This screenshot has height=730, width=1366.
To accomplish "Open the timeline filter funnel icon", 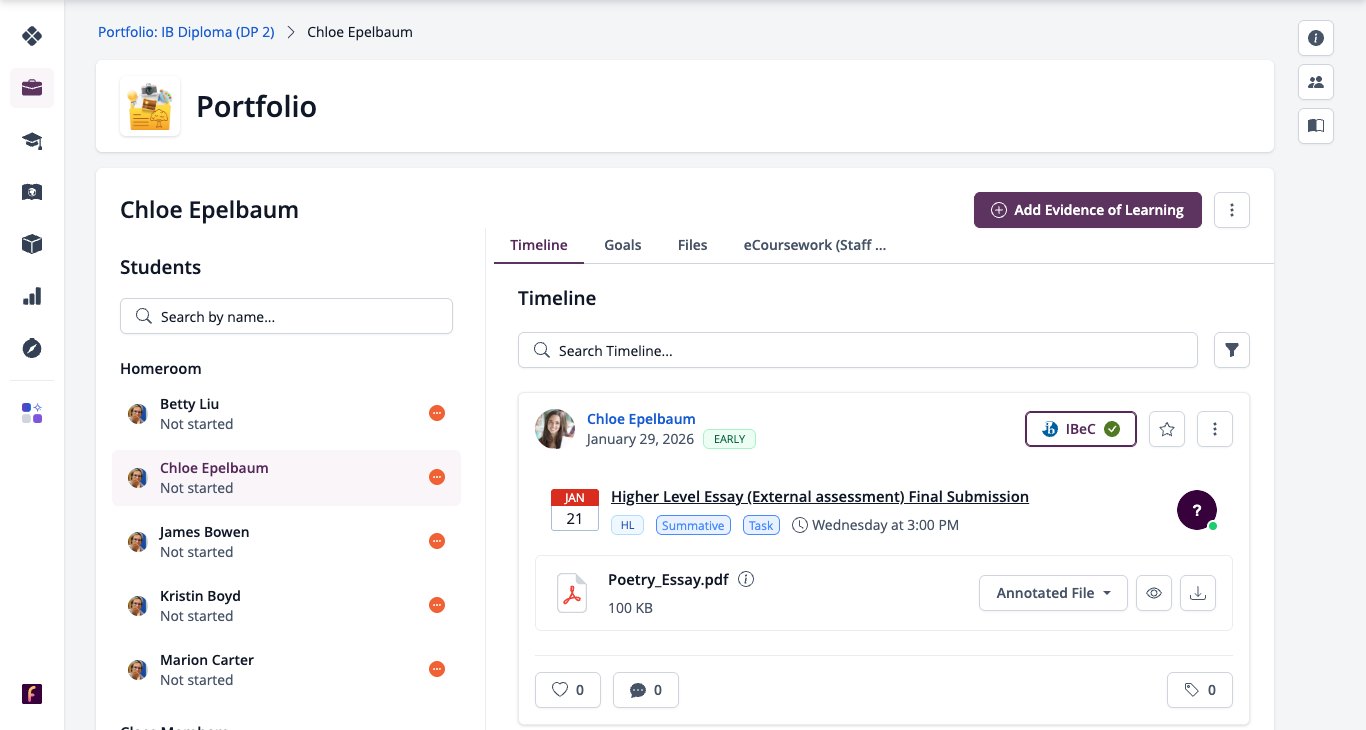I will coord(1232,350).
